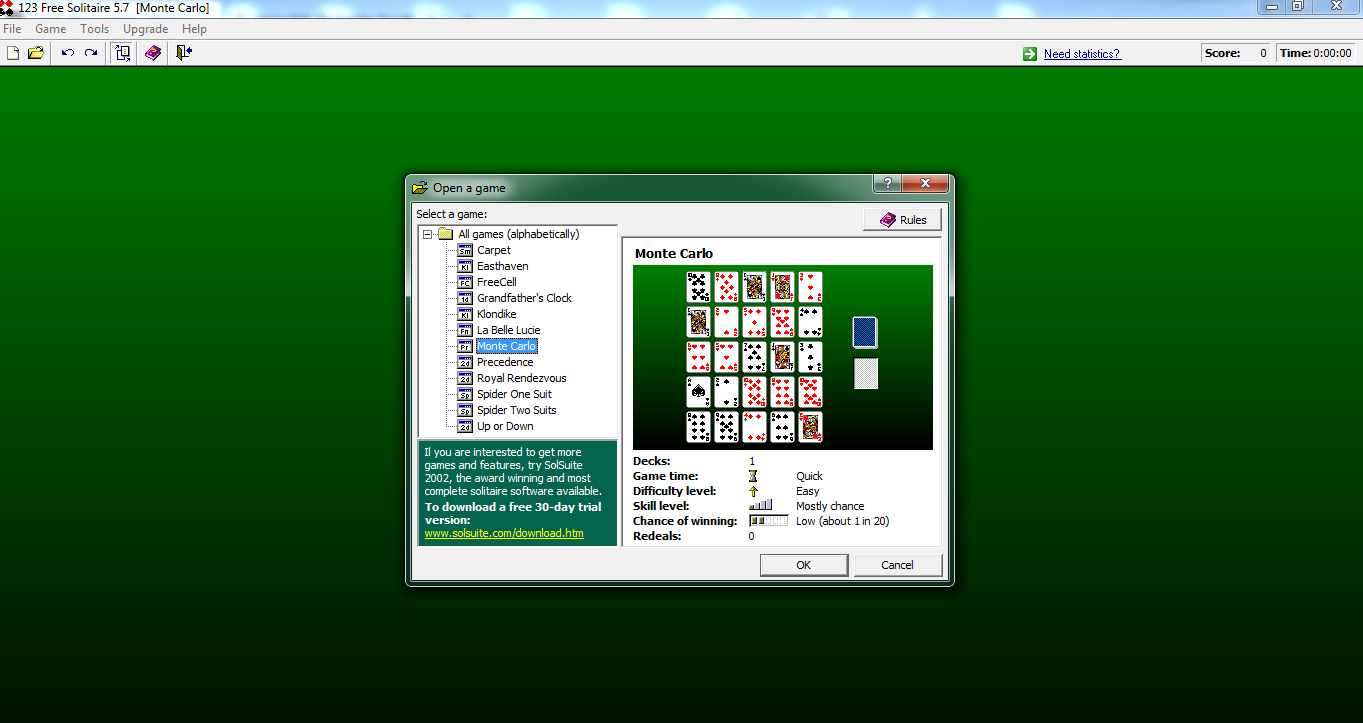Click the hourglass Game time icon

(x=754, y=476)
